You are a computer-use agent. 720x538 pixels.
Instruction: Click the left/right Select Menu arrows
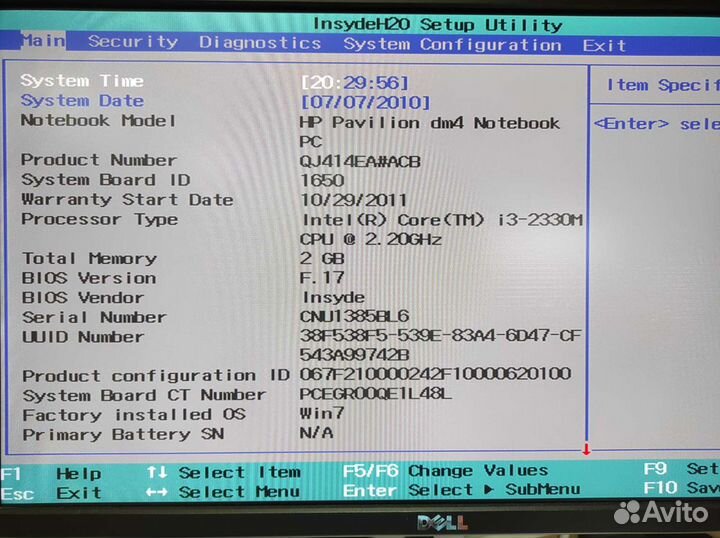[157, 492]
